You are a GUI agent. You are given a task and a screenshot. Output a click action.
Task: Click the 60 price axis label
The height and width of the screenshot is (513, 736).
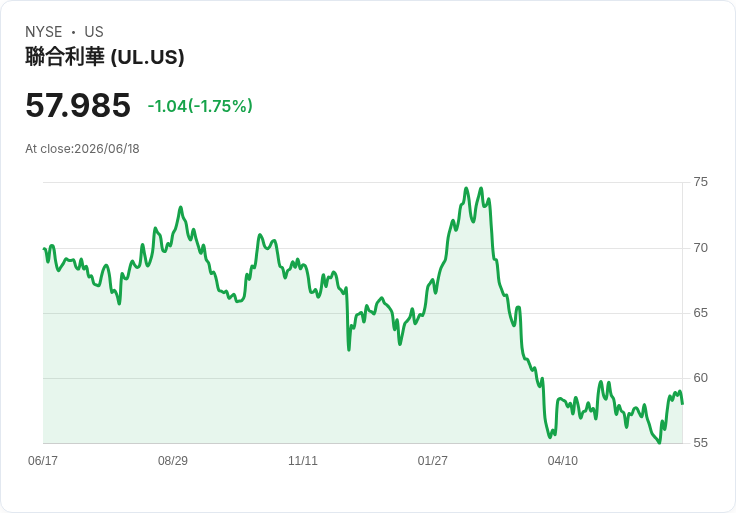pos(700,378)
